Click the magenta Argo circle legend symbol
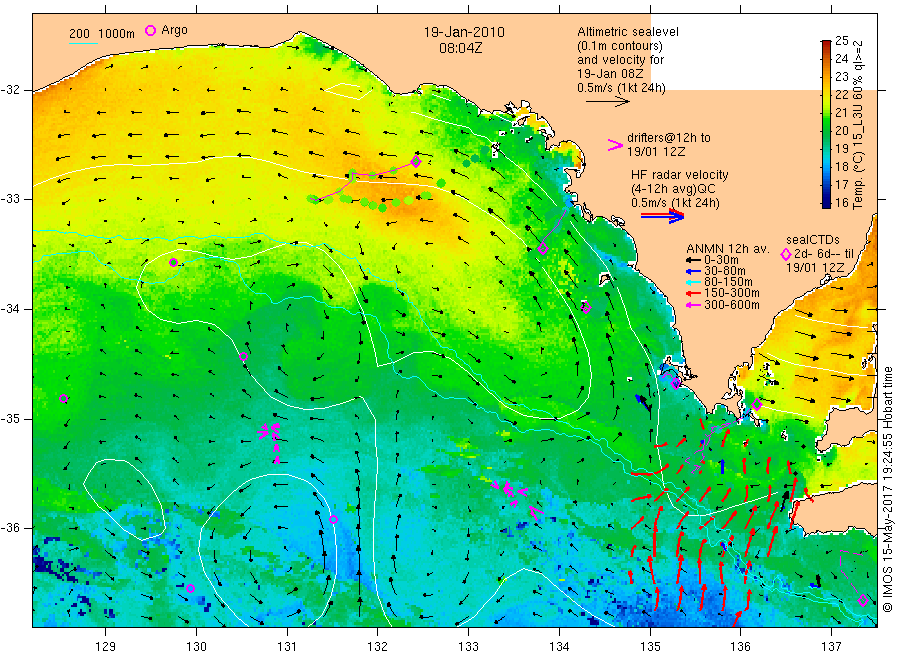This screenshot has height=660, width=900. point(150,30)
